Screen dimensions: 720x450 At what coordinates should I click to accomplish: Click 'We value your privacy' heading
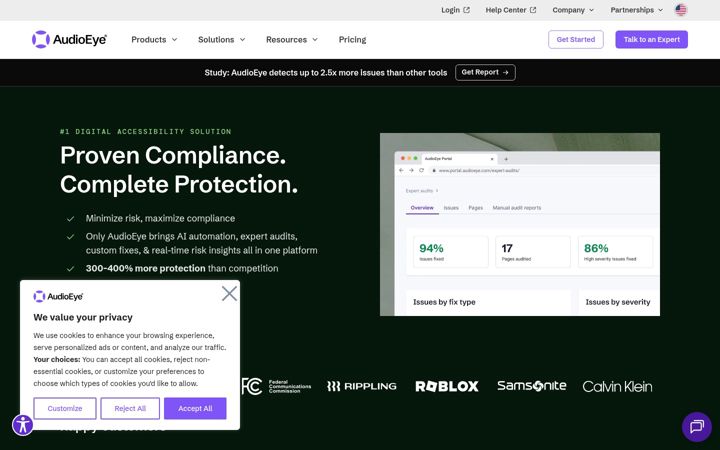[83, 317]
